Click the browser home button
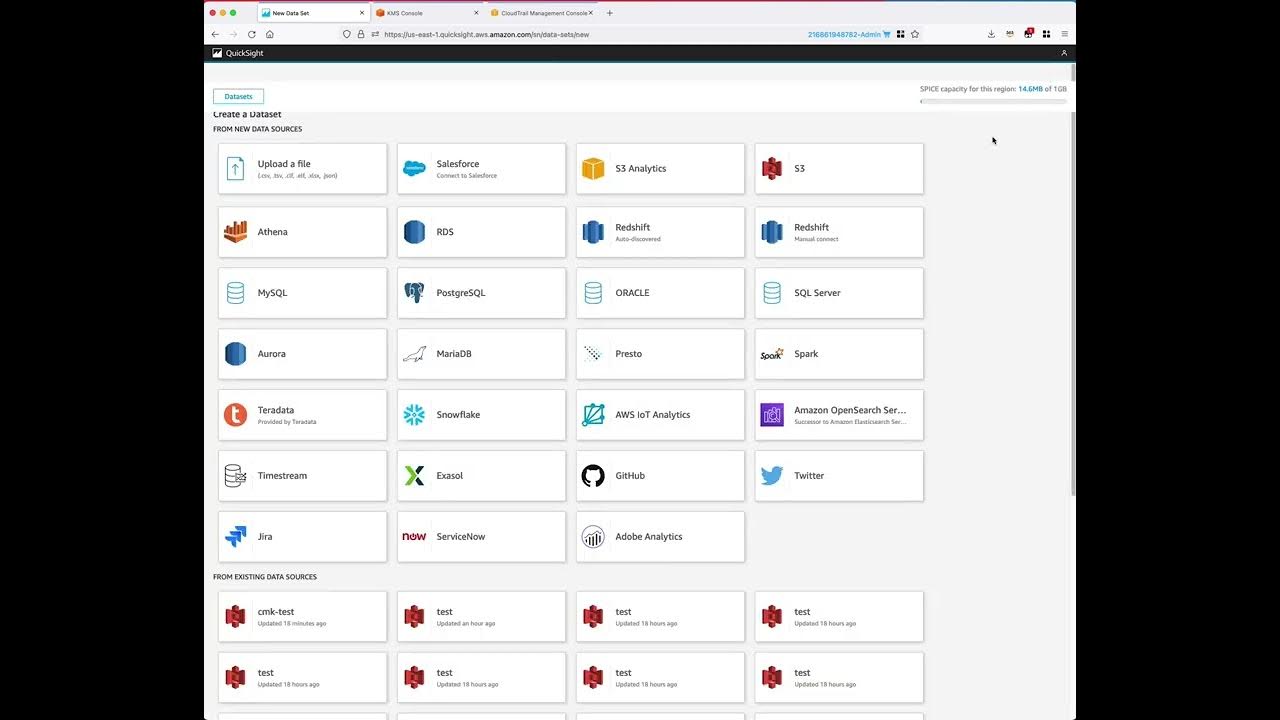Screen dimensions: 1280x720 click(270, 34)
